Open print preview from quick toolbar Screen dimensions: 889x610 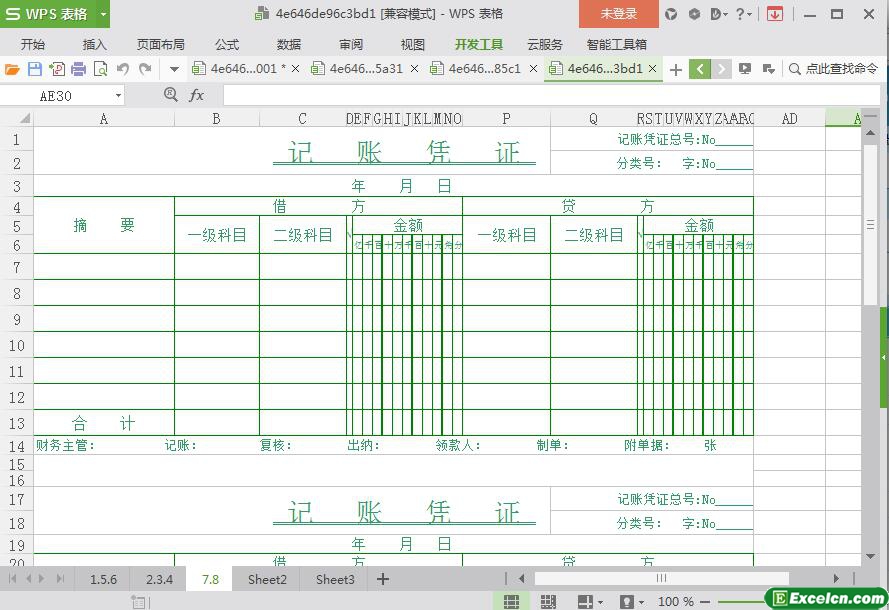(x=100, y=69)
